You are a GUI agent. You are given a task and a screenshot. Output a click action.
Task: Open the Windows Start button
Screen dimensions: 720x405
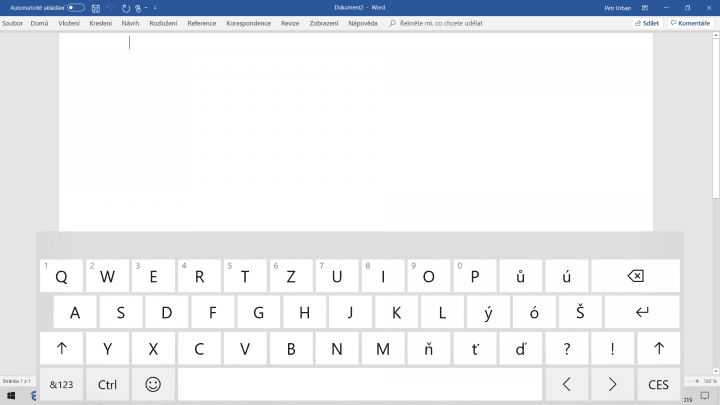pos(11,395)
